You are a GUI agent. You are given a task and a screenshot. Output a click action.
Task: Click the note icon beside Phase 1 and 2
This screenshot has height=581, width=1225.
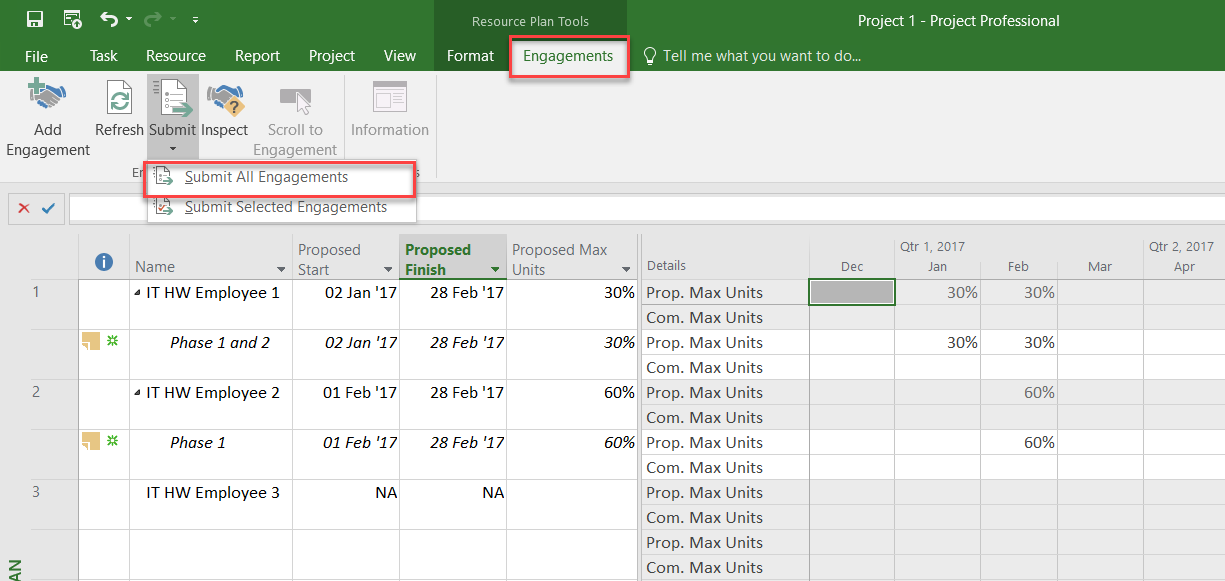91,342
